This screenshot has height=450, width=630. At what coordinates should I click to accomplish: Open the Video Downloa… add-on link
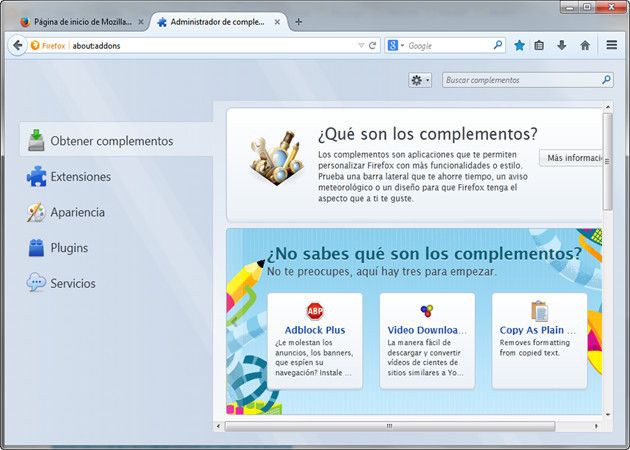tap(427, 330)
